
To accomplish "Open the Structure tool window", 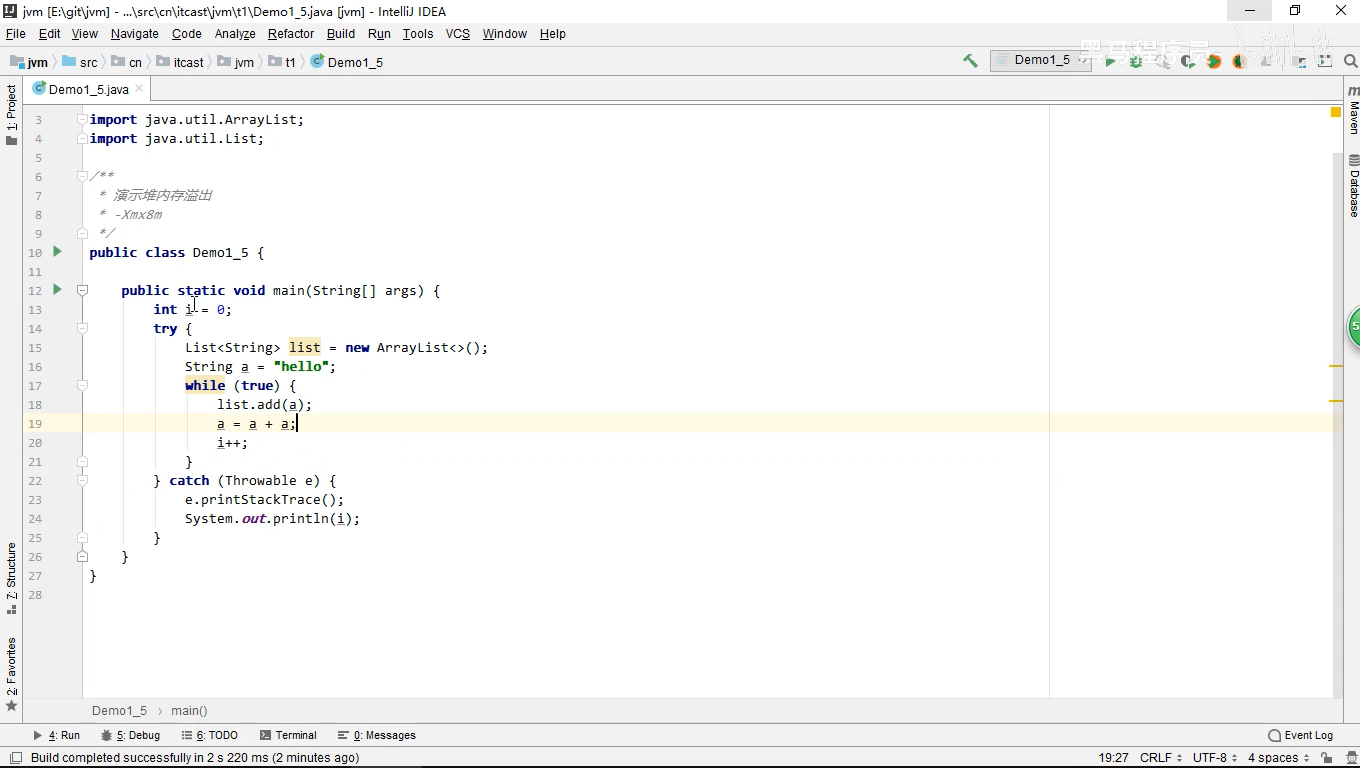I will tap(11, 578).
